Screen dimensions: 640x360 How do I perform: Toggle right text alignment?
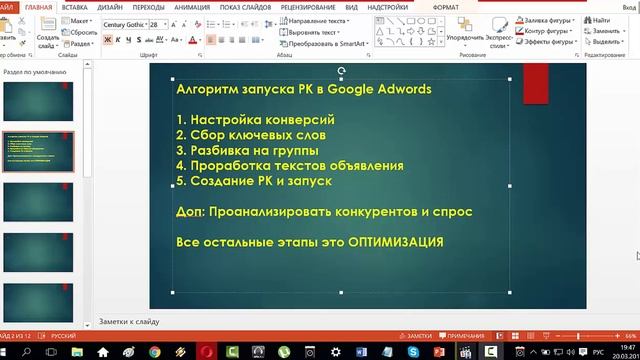pyautogui.click(x=232, y=40)
